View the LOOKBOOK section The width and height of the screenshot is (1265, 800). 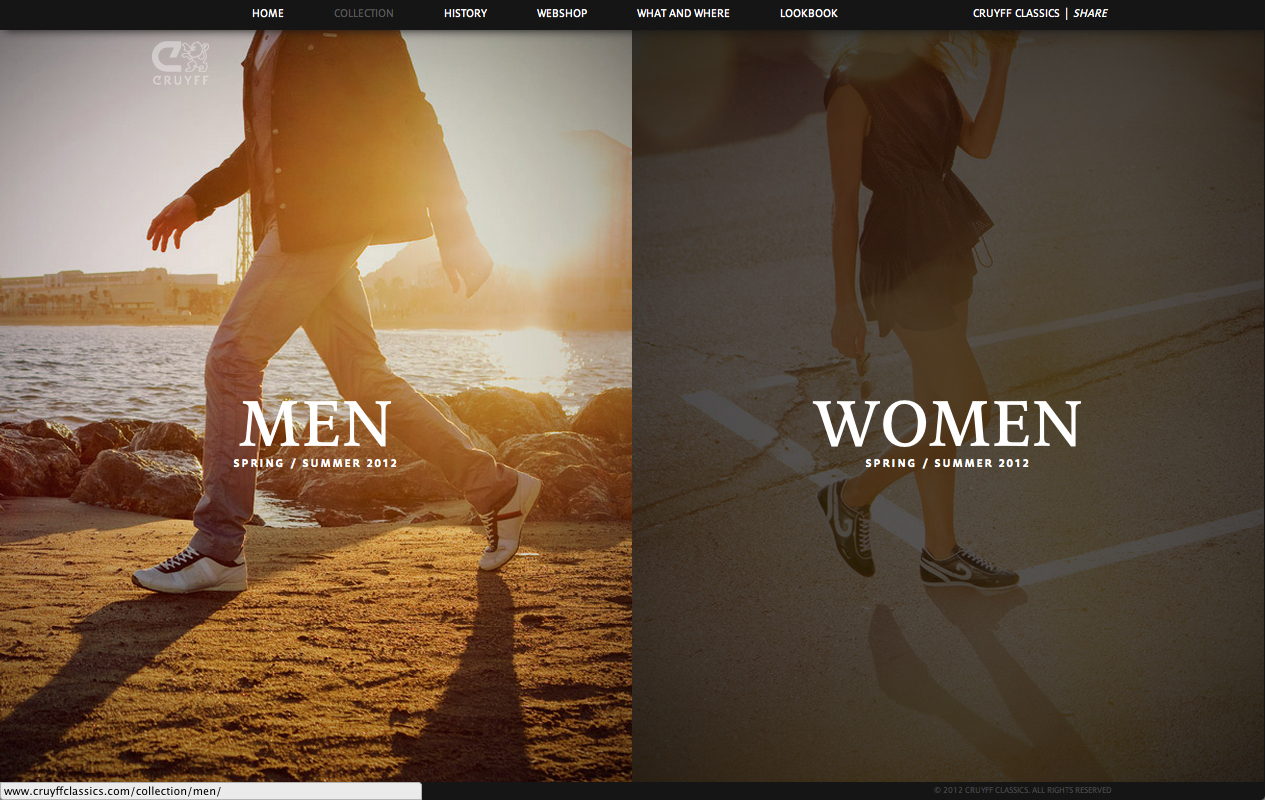pos(809,13)
